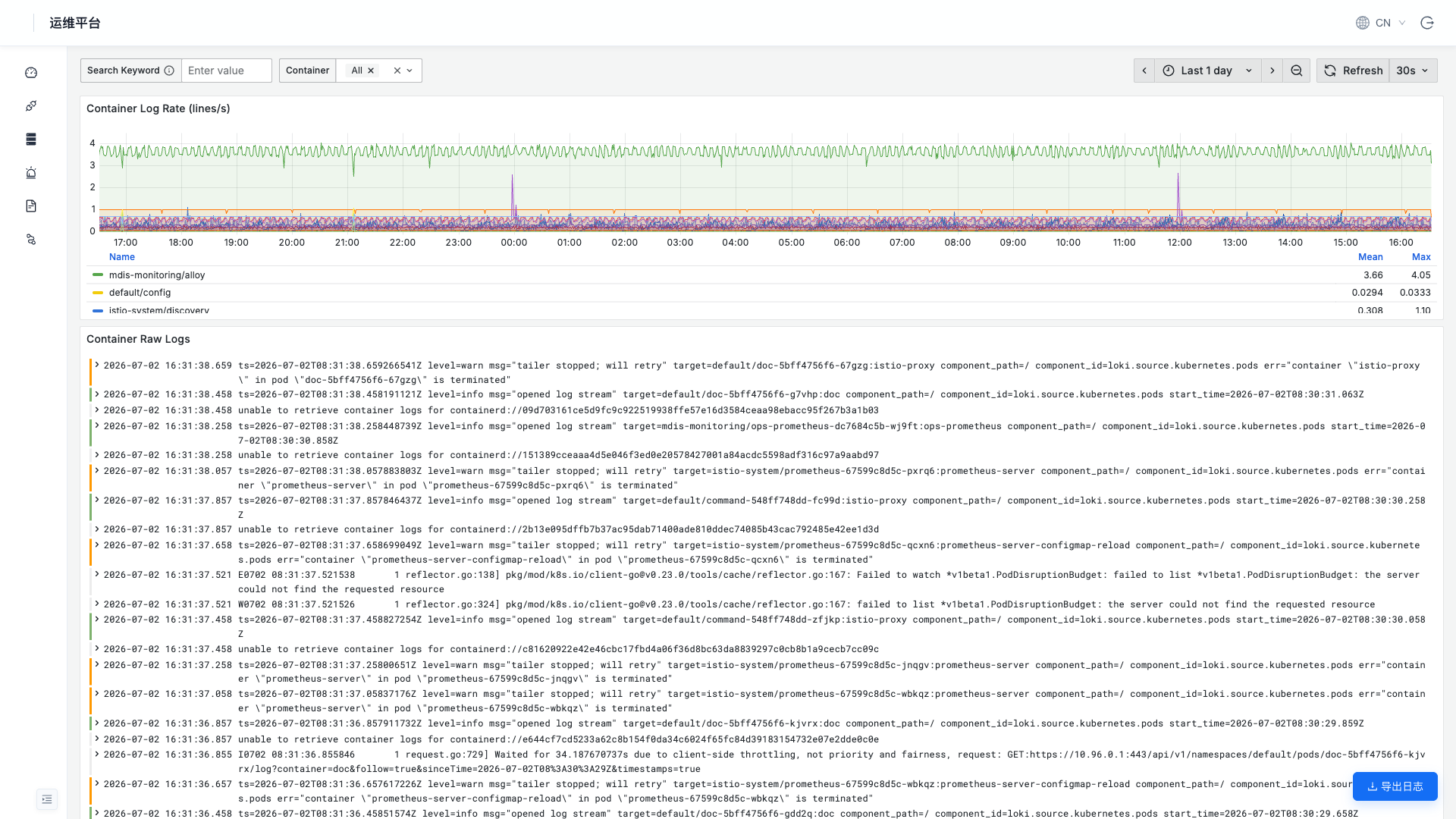Expand the 16:31:37.058 log entry
This screenshot has height=819, width=1456.
[97, 693]
